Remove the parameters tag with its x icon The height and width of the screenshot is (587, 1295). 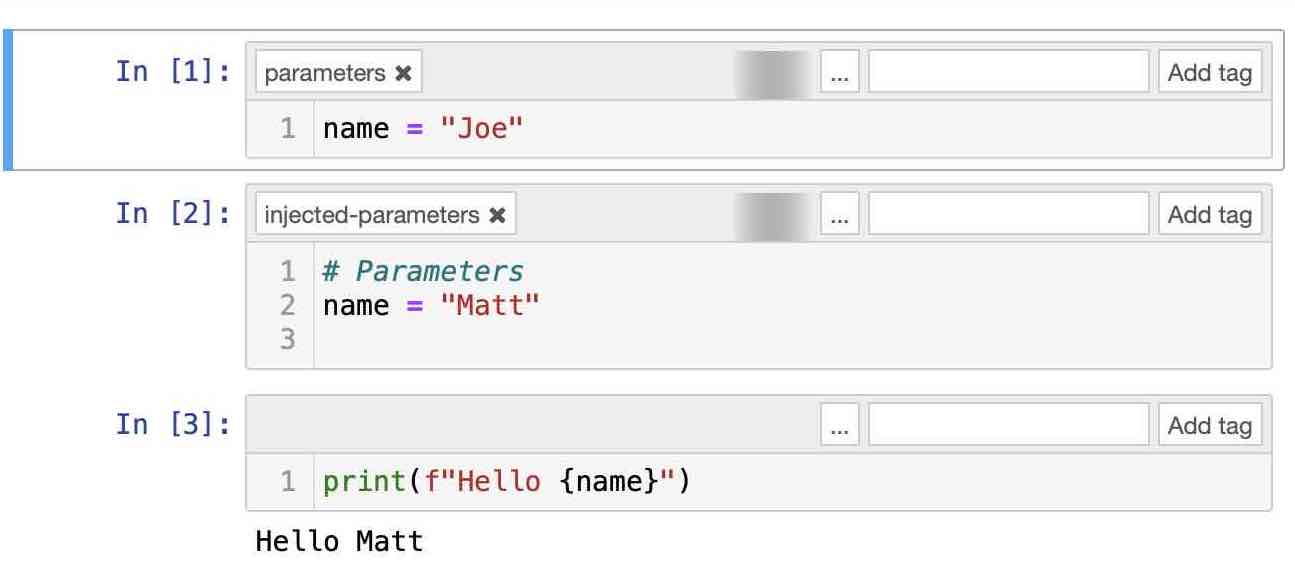coord(403,73)
